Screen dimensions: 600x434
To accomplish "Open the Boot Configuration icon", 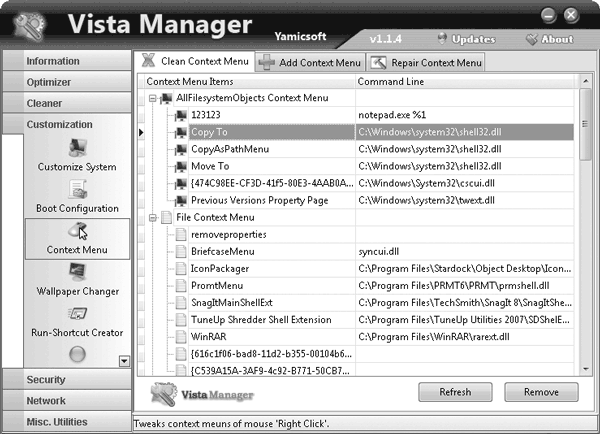I will 77,190.
